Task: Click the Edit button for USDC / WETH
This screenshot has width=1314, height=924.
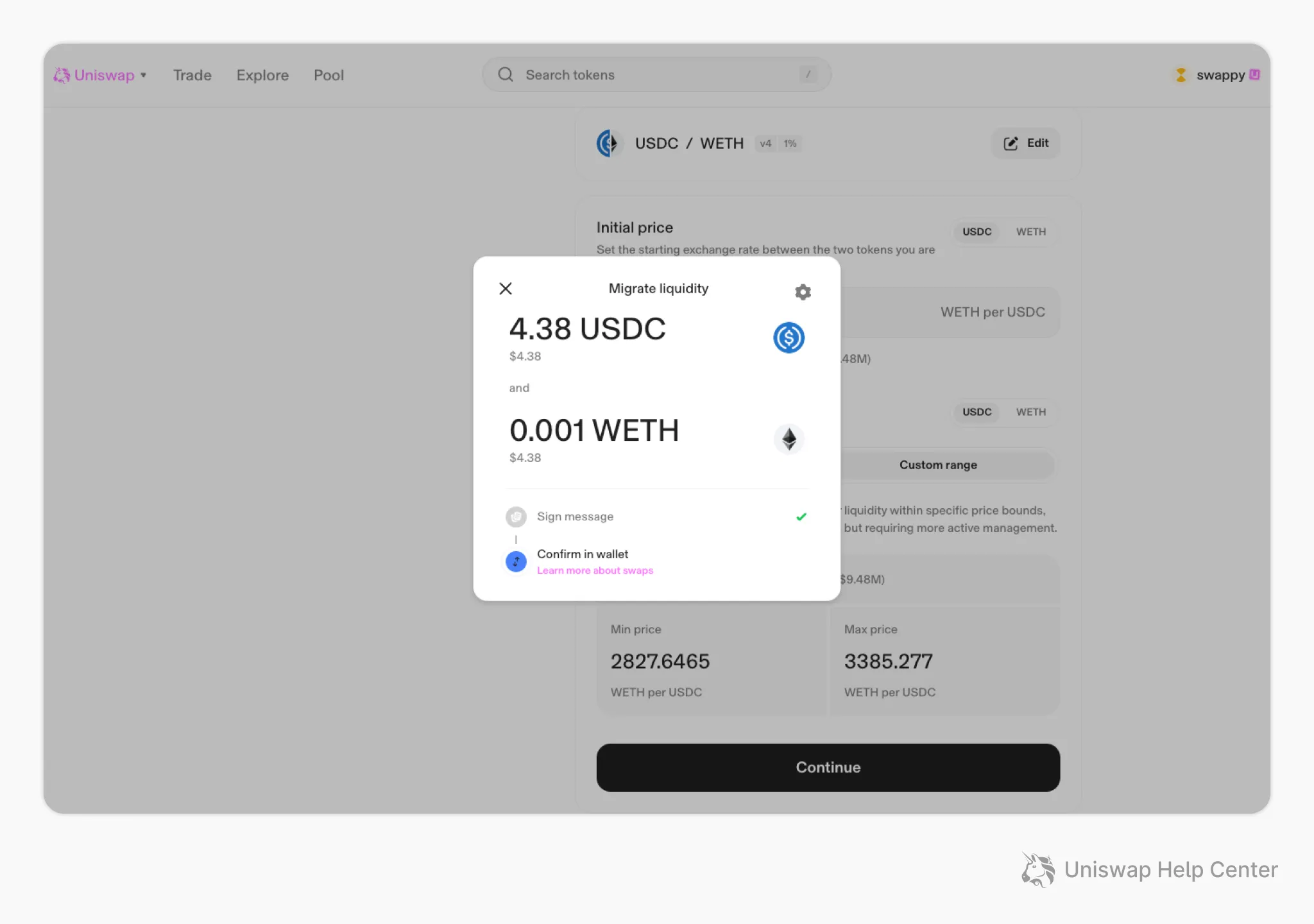Action: (x=1026, y=143)
